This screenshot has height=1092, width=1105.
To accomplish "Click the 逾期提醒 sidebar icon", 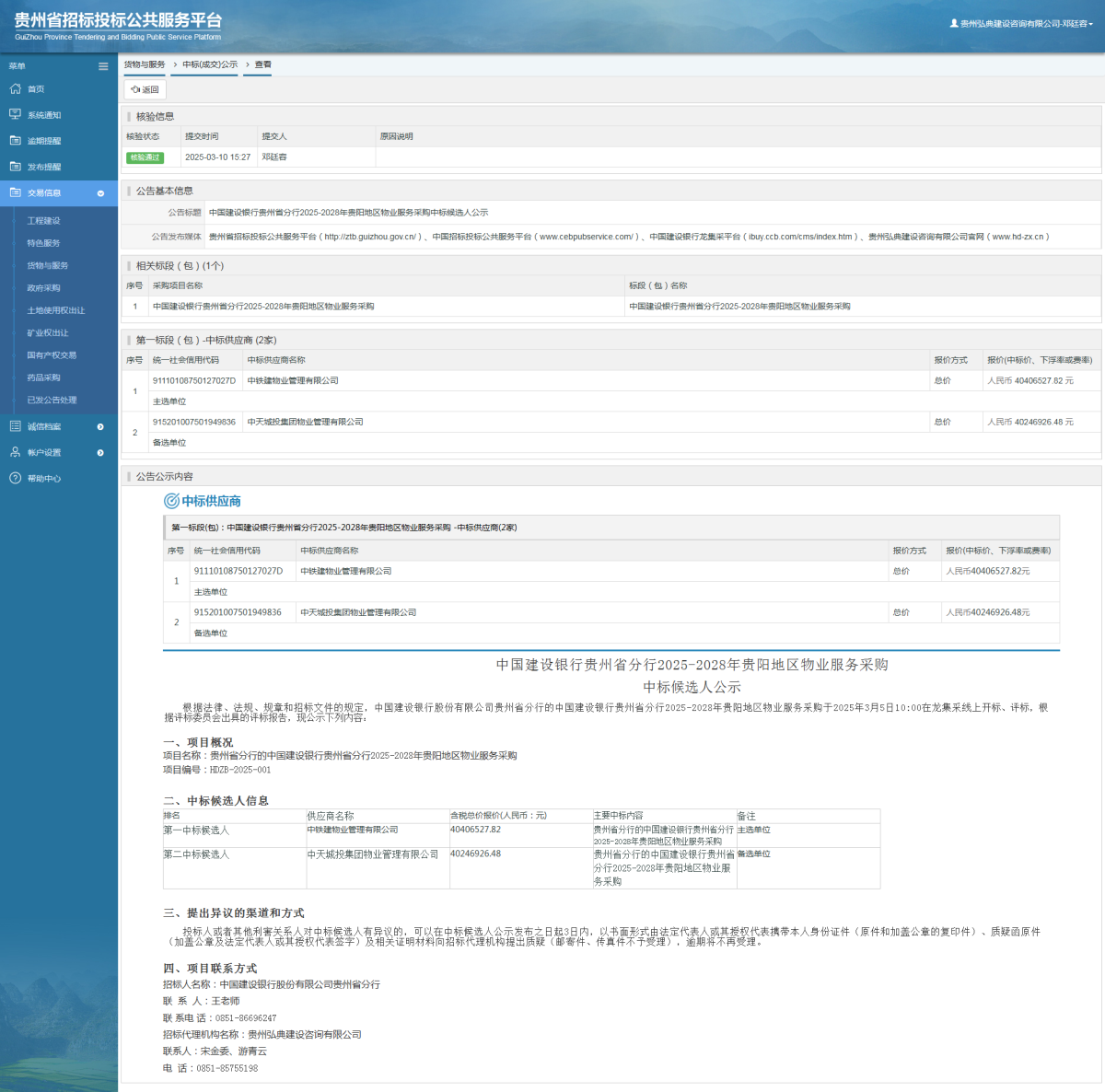I will (15, 141).
